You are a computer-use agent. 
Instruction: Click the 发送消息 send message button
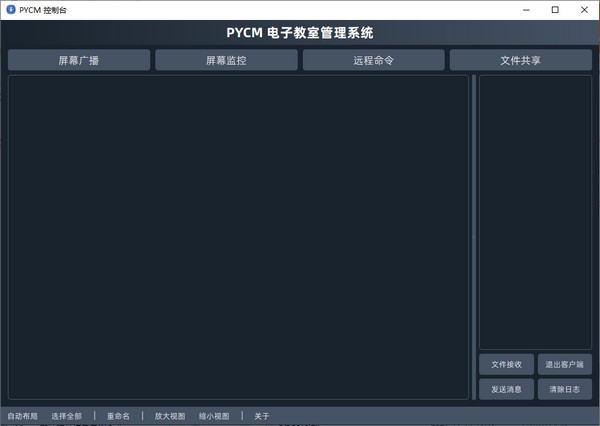coord(506,389)
